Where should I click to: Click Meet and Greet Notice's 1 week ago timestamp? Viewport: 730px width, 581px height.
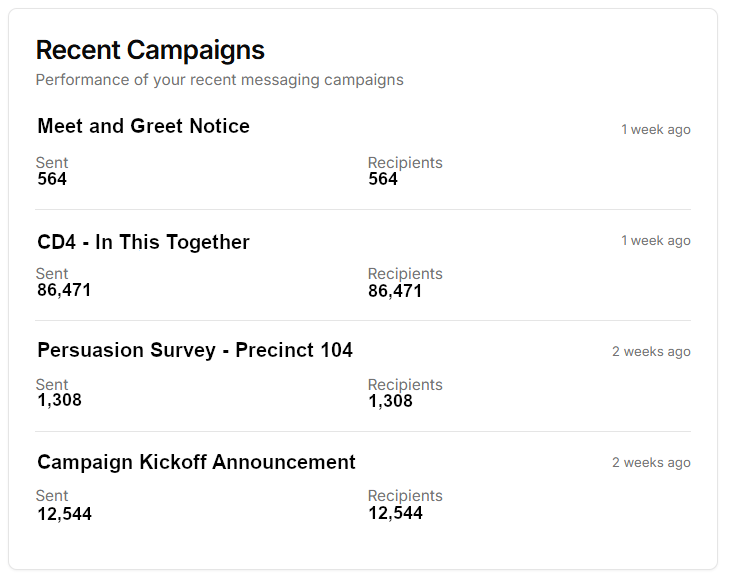655,130
